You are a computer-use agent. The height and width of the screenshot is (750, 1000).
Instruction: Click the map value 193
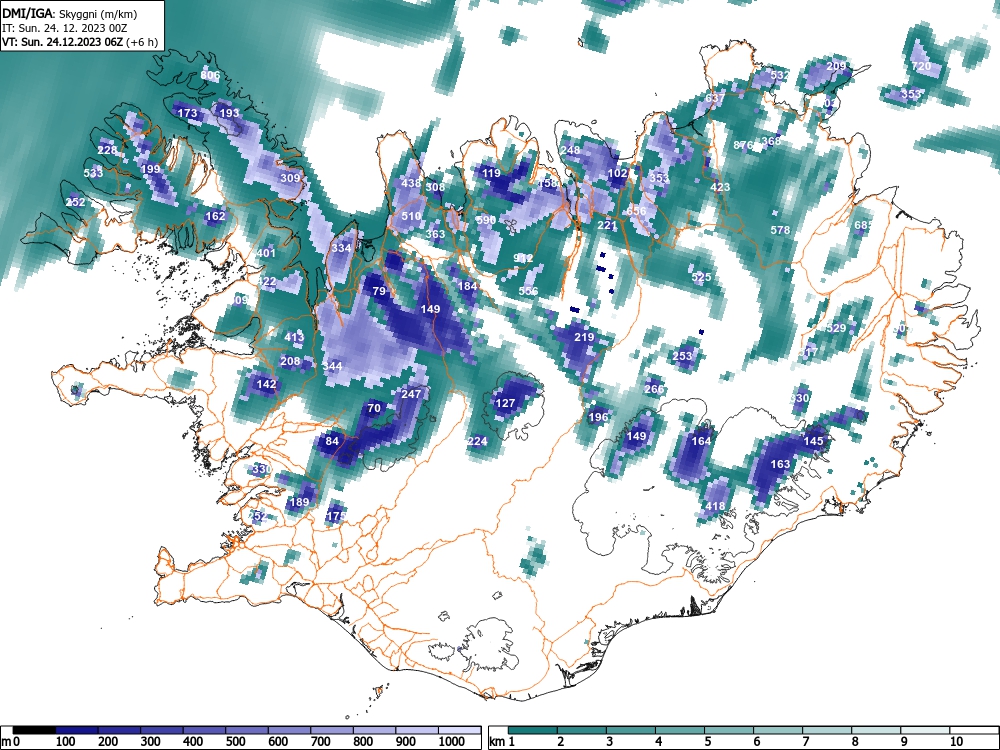click(x=230, y=113)
